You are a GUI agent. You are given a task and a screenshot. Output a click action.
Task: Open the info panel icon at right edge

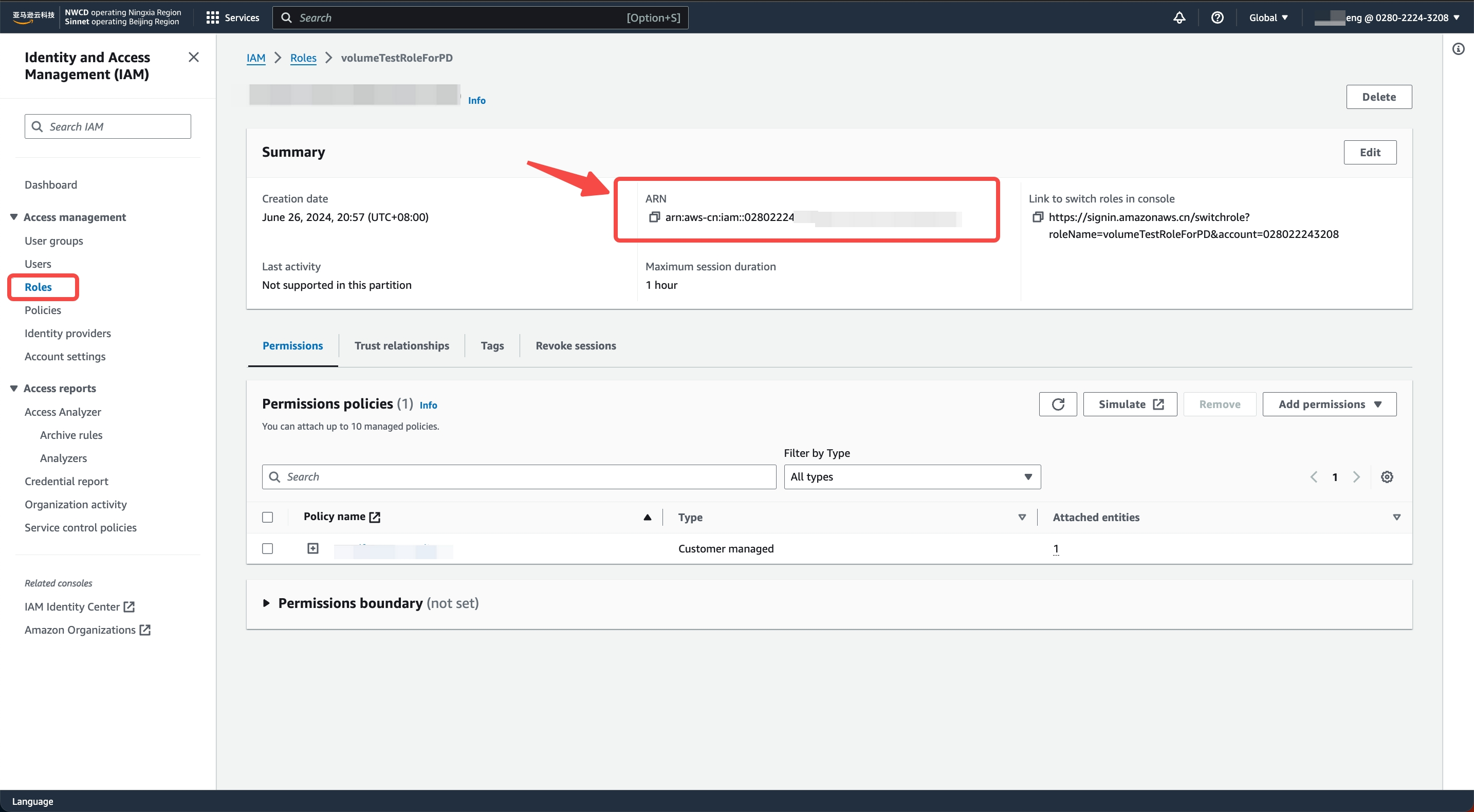click(1458, 49)
